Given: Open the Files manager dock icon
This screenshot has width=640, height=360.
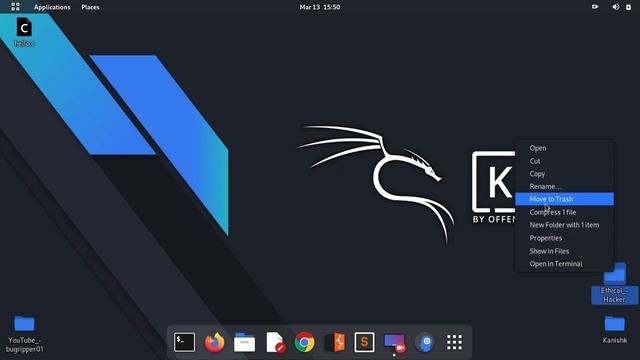Looking at the screenshot, I should [x=244, y=342].
